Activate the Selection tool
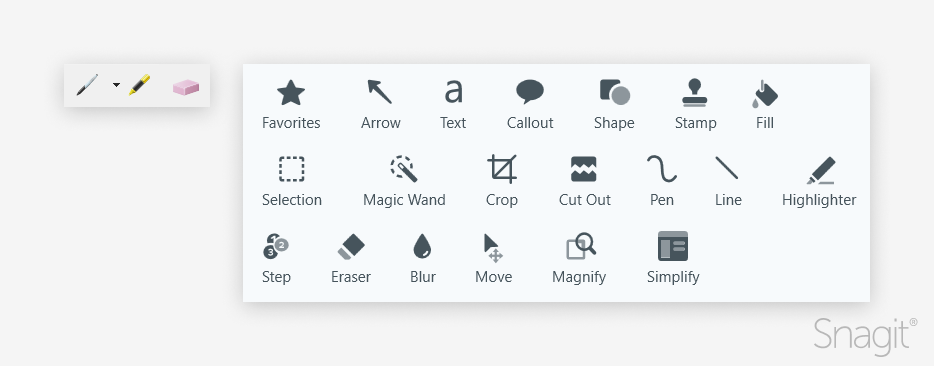The width and height of the screenshot is (934, 366). [292, 182]
